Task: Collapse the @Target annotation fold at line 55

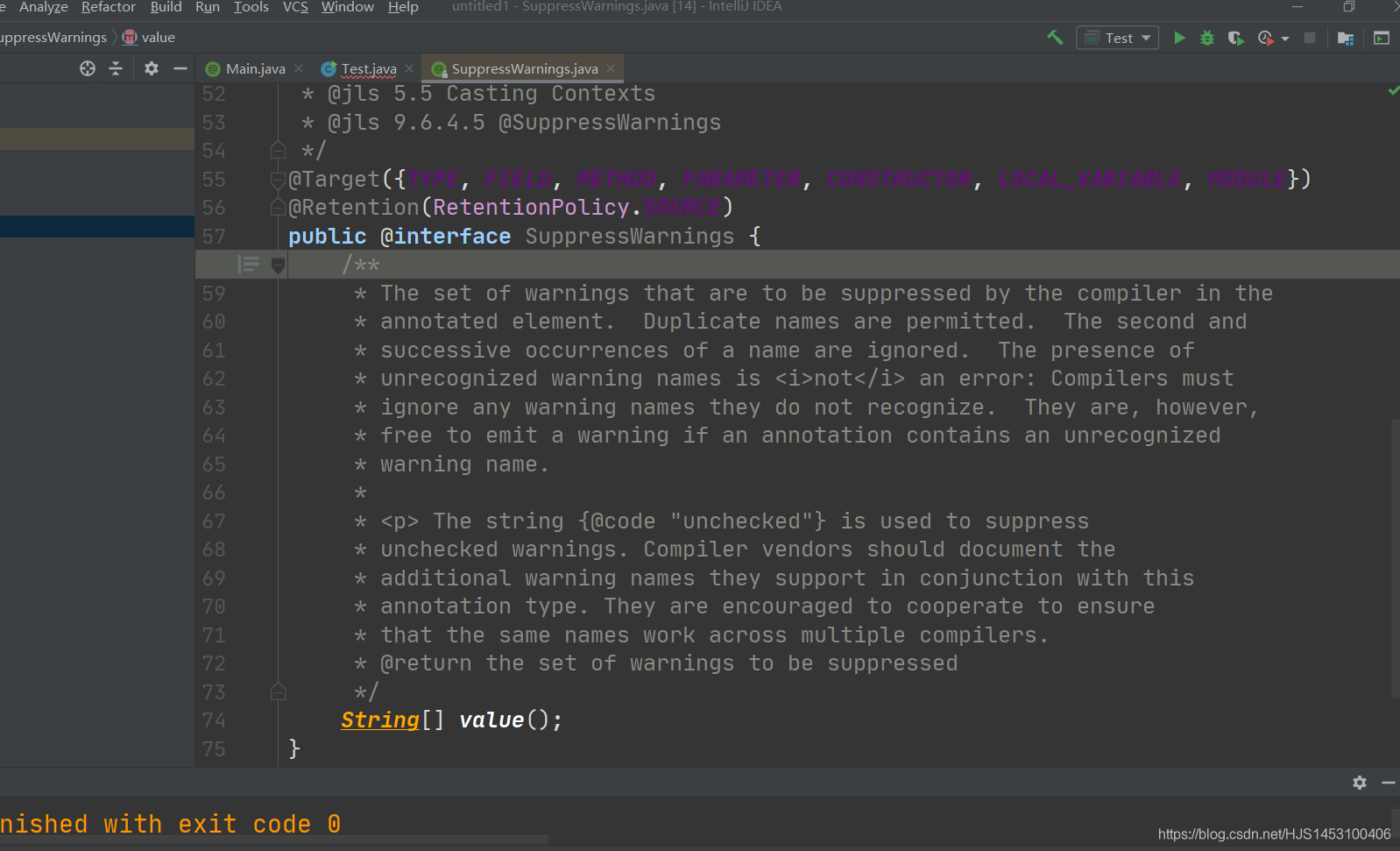Action: (x=279, y=180)
